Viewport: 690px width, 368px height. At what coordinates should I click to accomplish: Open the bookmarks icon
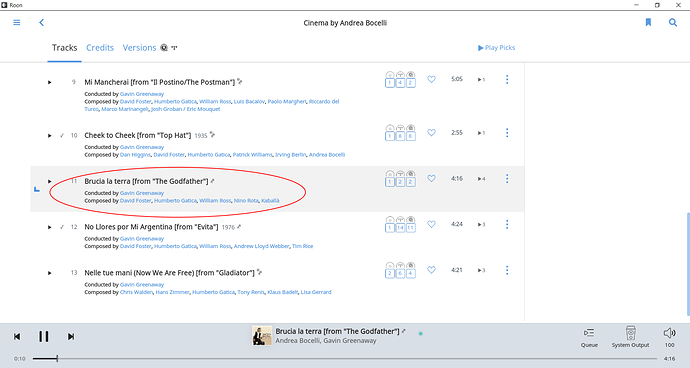pyautogui.click(x=648, y=22)
